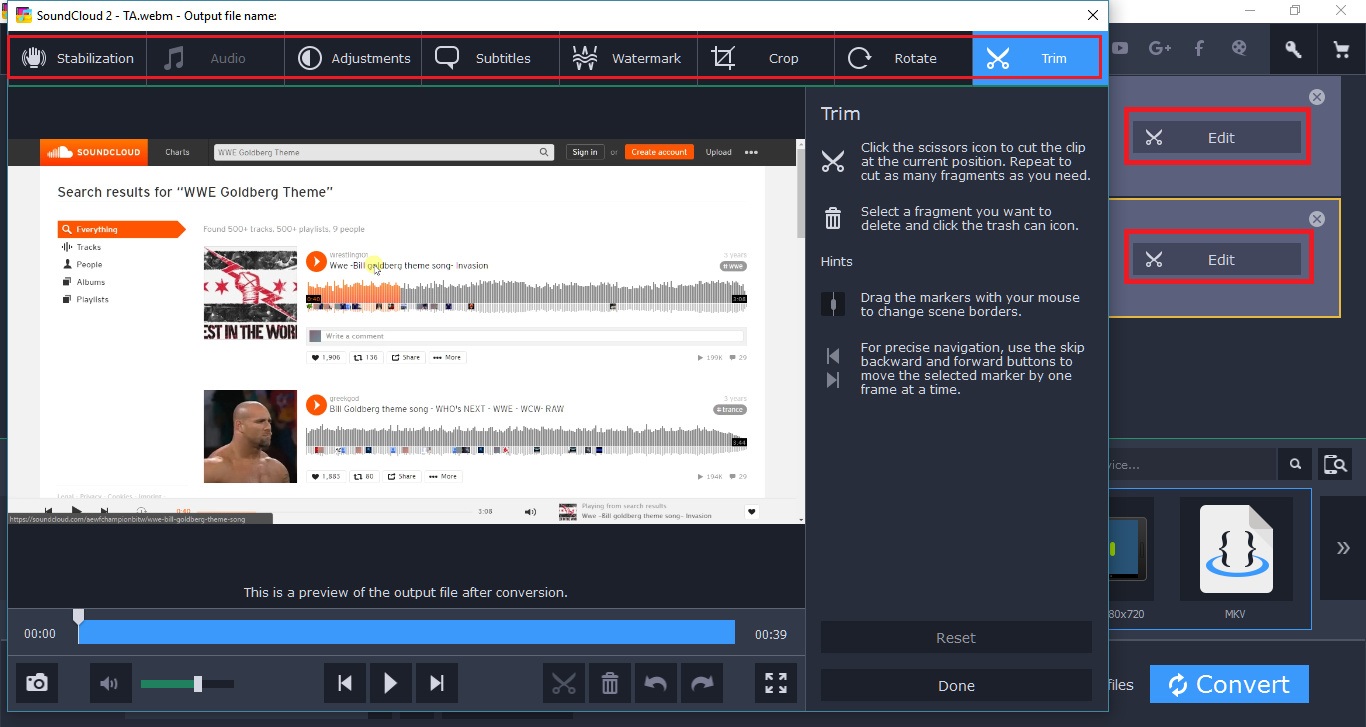Click the timeline position marker
Image resolution: width=1366 pixels, height=727 pixels.
tap(78, 617)
